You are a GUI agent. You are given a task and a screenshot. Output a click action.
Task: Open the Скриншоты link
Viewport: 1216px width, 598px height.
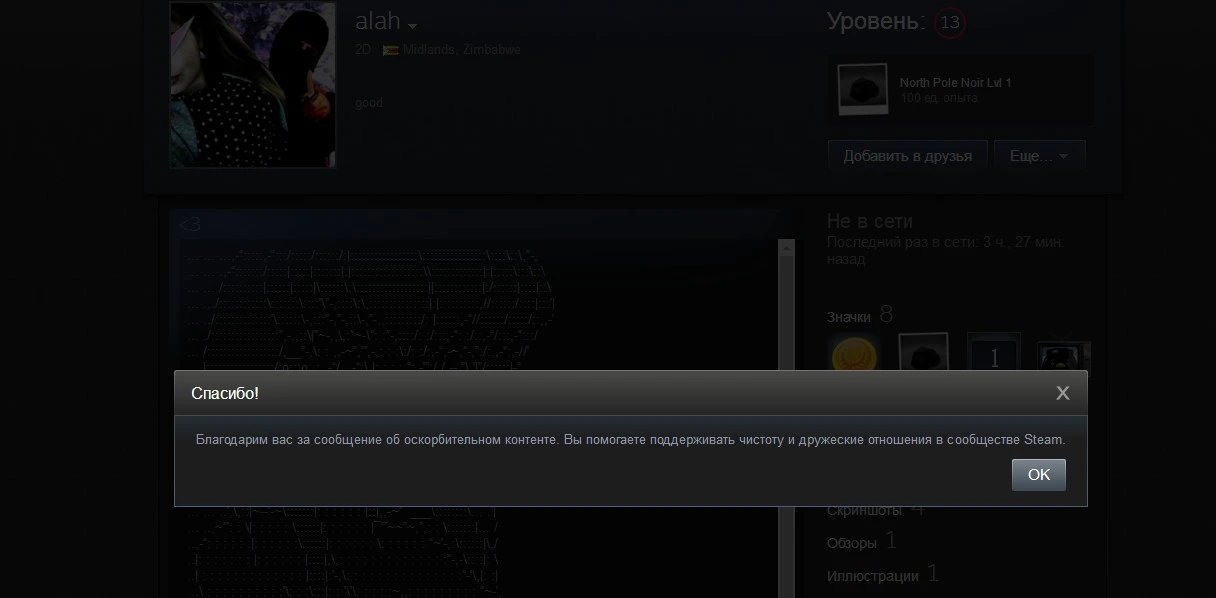pyautogui.click(x=864, y=510)
